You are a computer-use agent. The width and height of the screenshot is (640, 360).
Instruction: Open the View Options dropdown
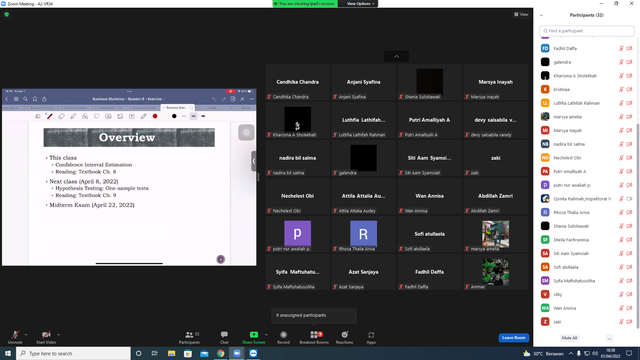click(x=360, y=4)
